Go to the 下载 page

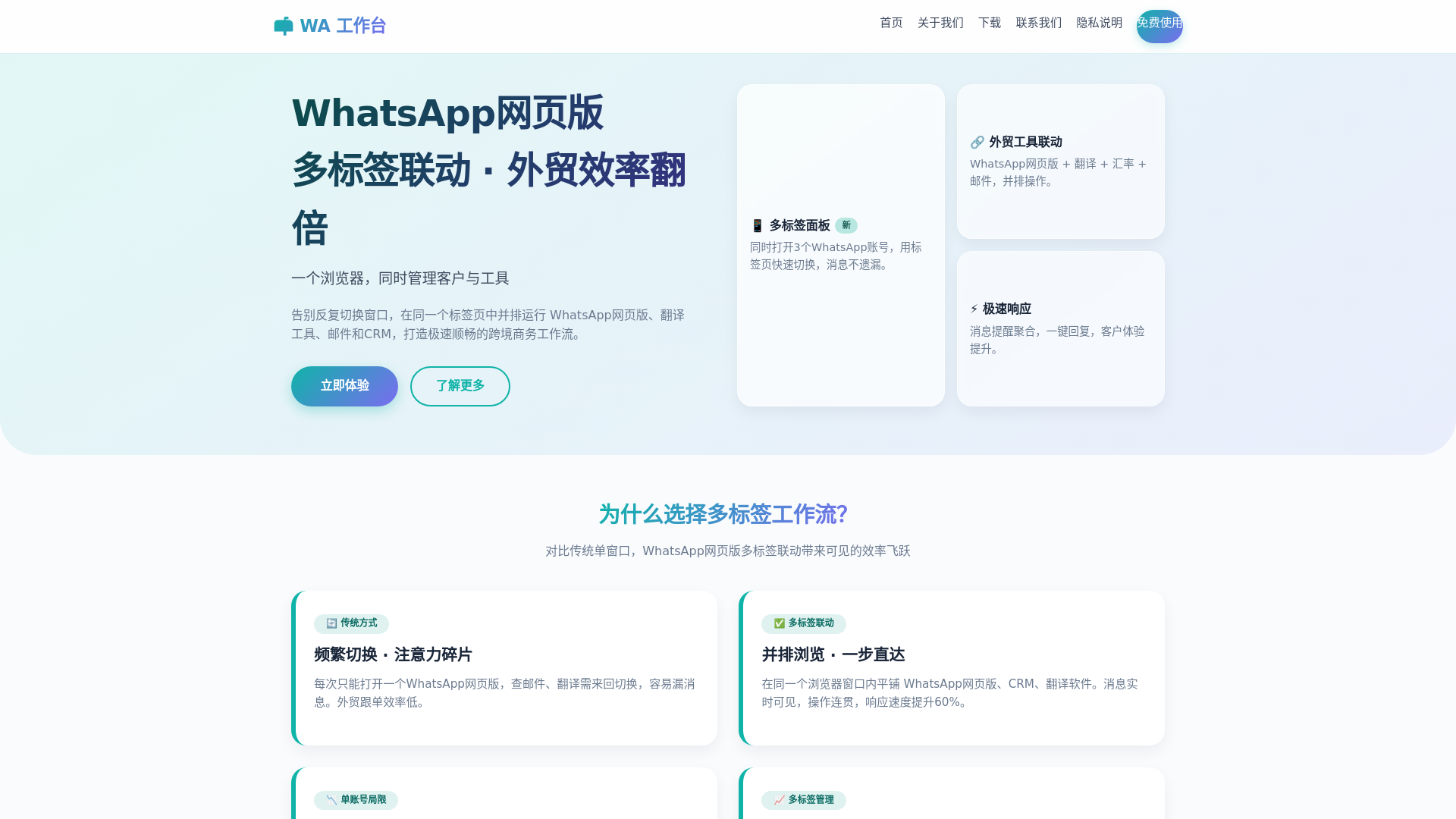click(x=990, y=23)
